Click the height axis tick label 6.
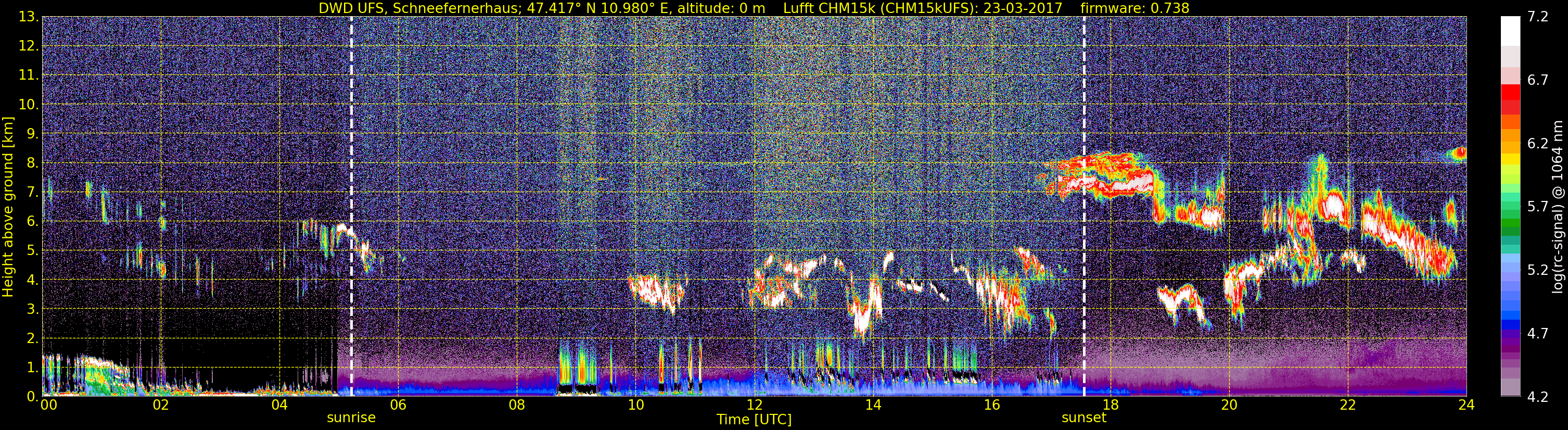 click(33, 222)
